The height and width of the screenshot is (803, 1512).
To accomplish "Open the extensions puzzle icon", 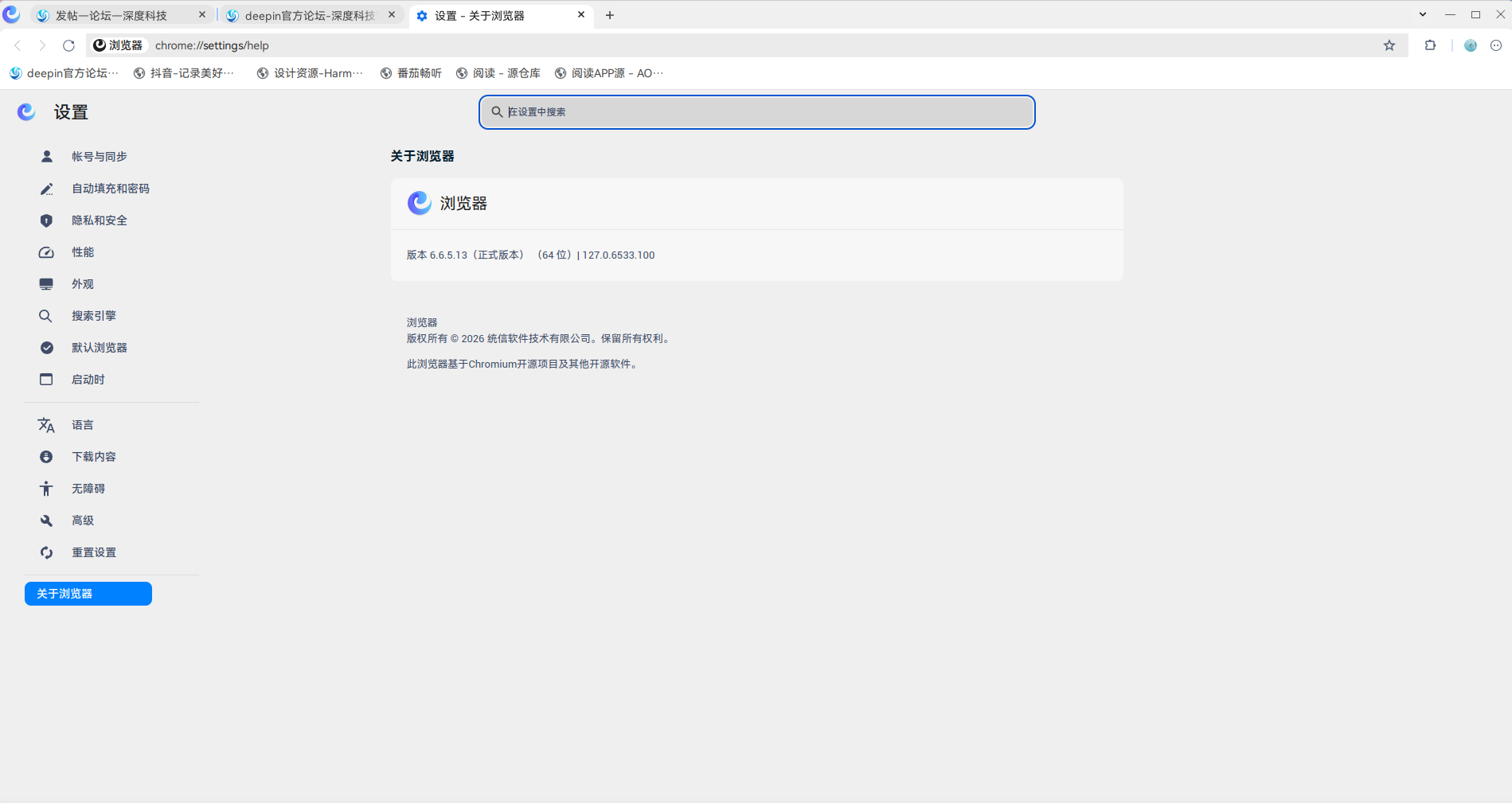I will 1431,45.
